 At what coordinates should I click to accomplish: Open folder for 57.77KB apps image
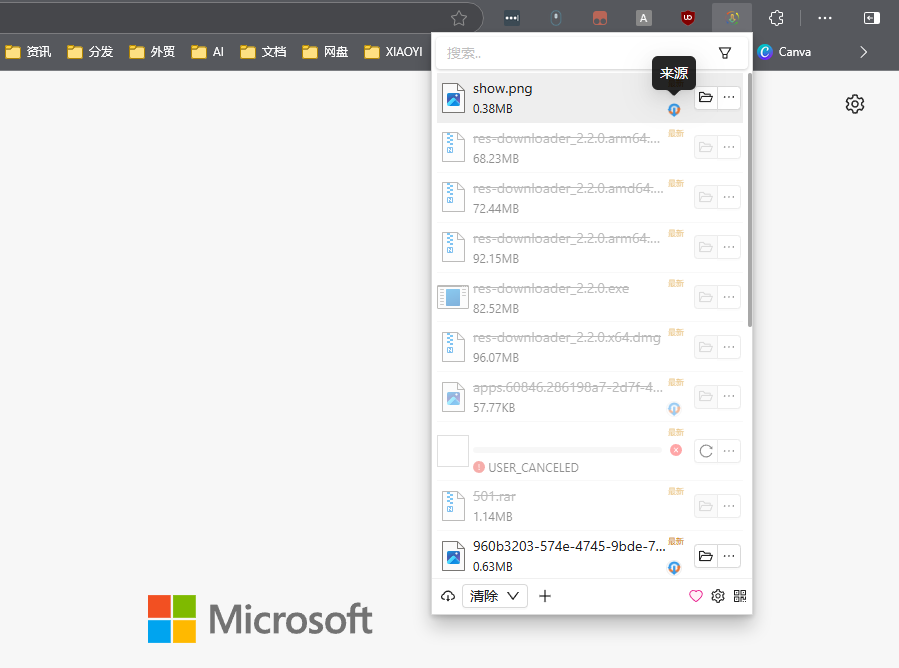[x=705, y=397]
